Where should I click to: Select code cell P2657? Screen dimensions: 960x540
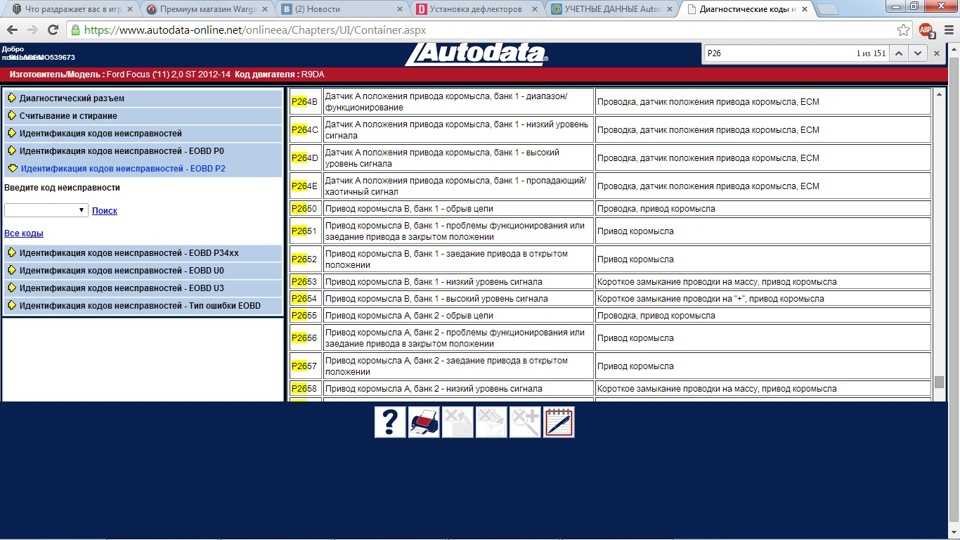(x=305, y=366)
